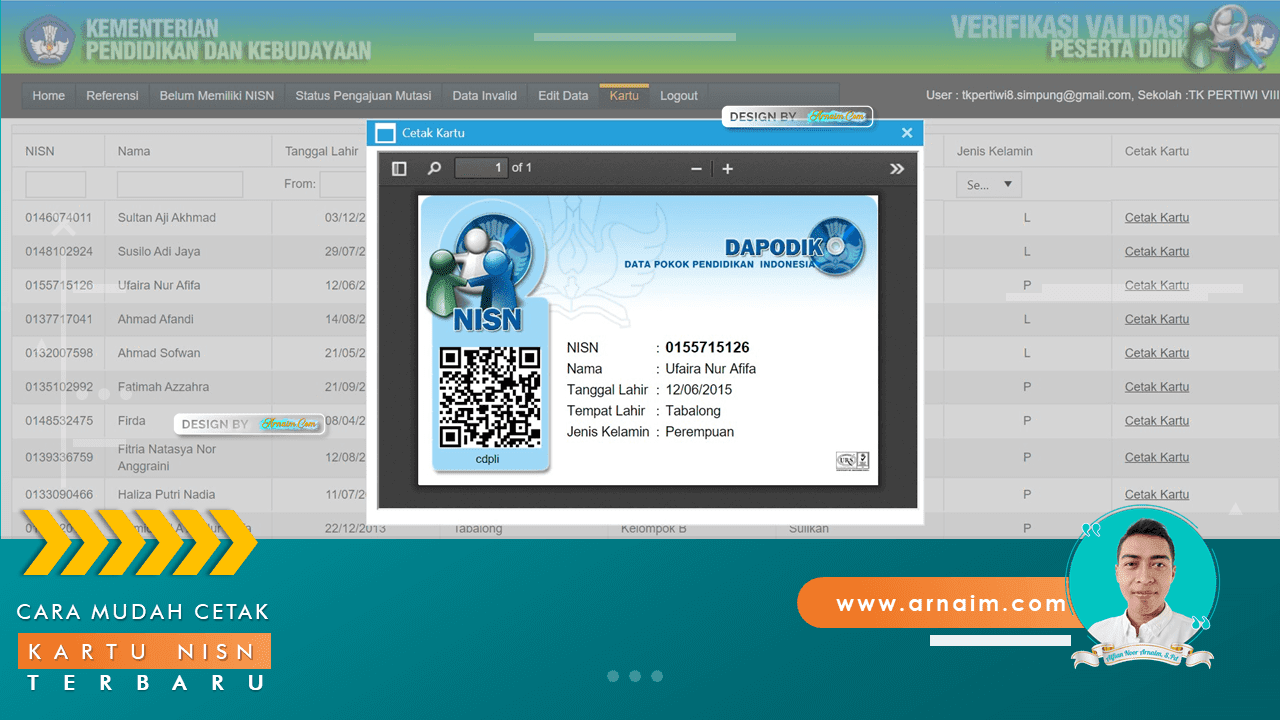Zoom out of the NISN card preview
The height and width of the screenshot is (720, 1280).
(696, 168)
